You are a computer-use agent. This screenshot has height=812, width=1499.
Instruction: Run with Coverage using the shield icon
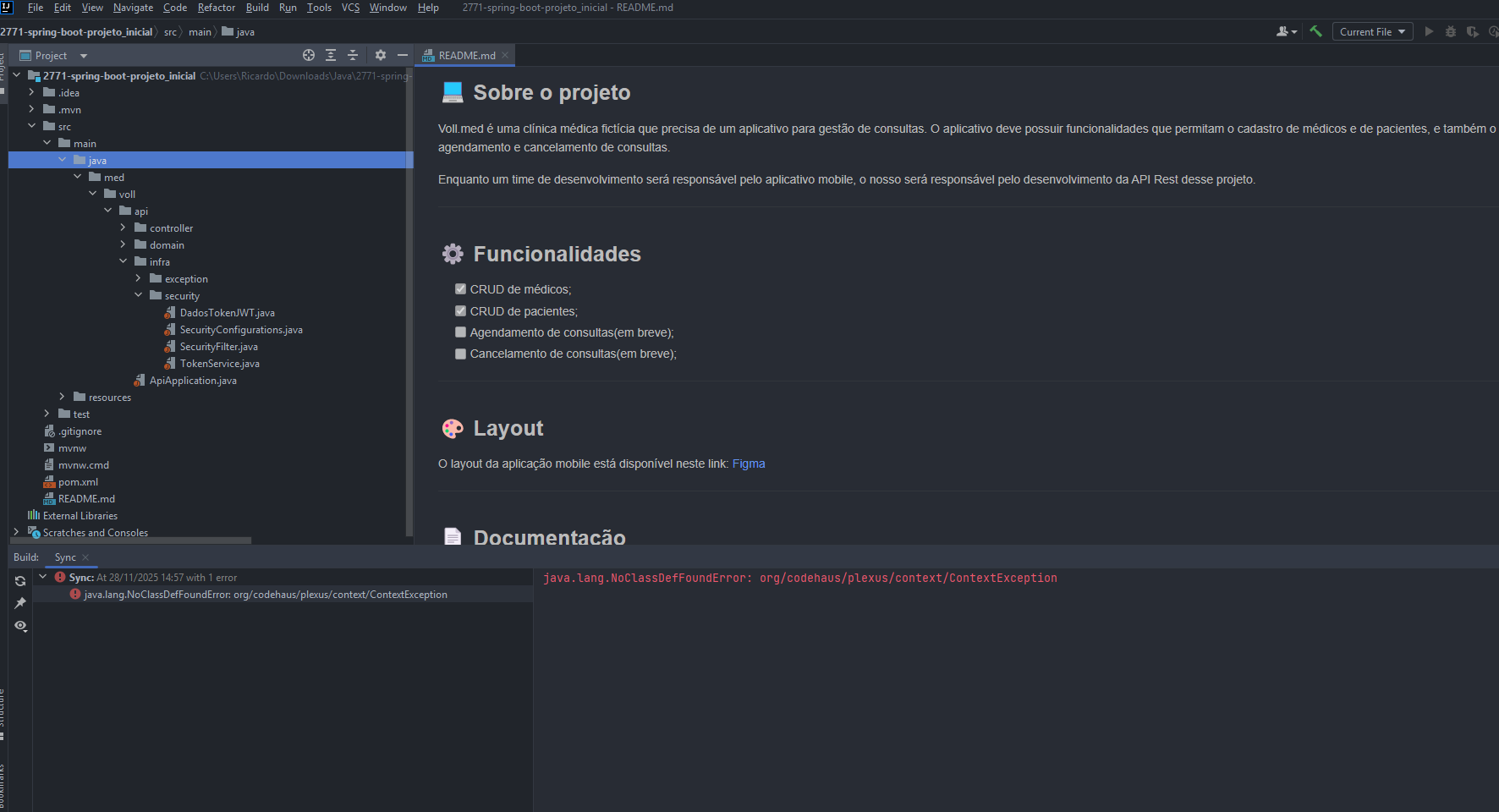[x=1473, y=31]
